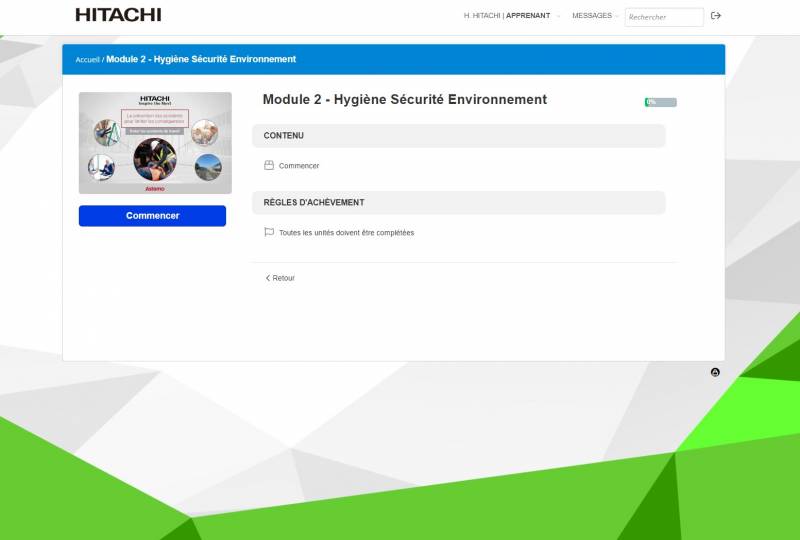Click the unit icon beside Commencer
Image resolution: width=800 pixels, height=540 pixels.
(268, 165)
